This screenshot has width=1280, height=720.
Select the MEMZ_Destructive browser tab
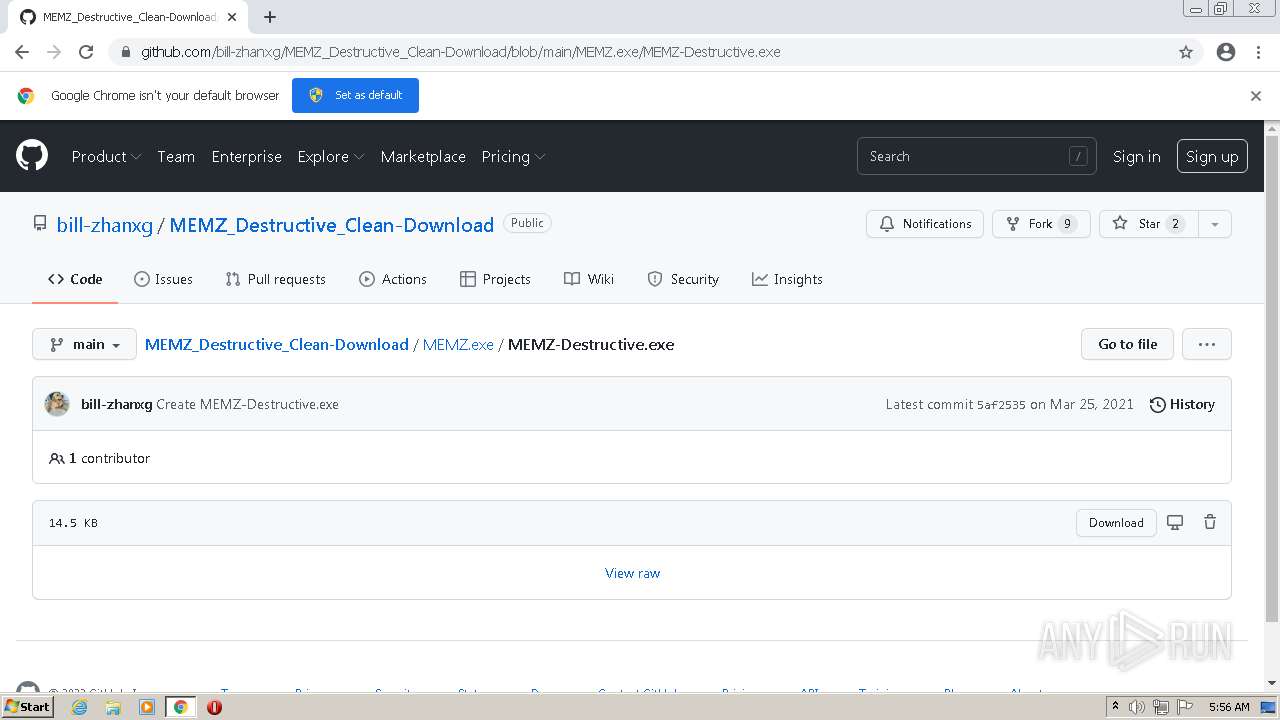click(x=130, y=17)
